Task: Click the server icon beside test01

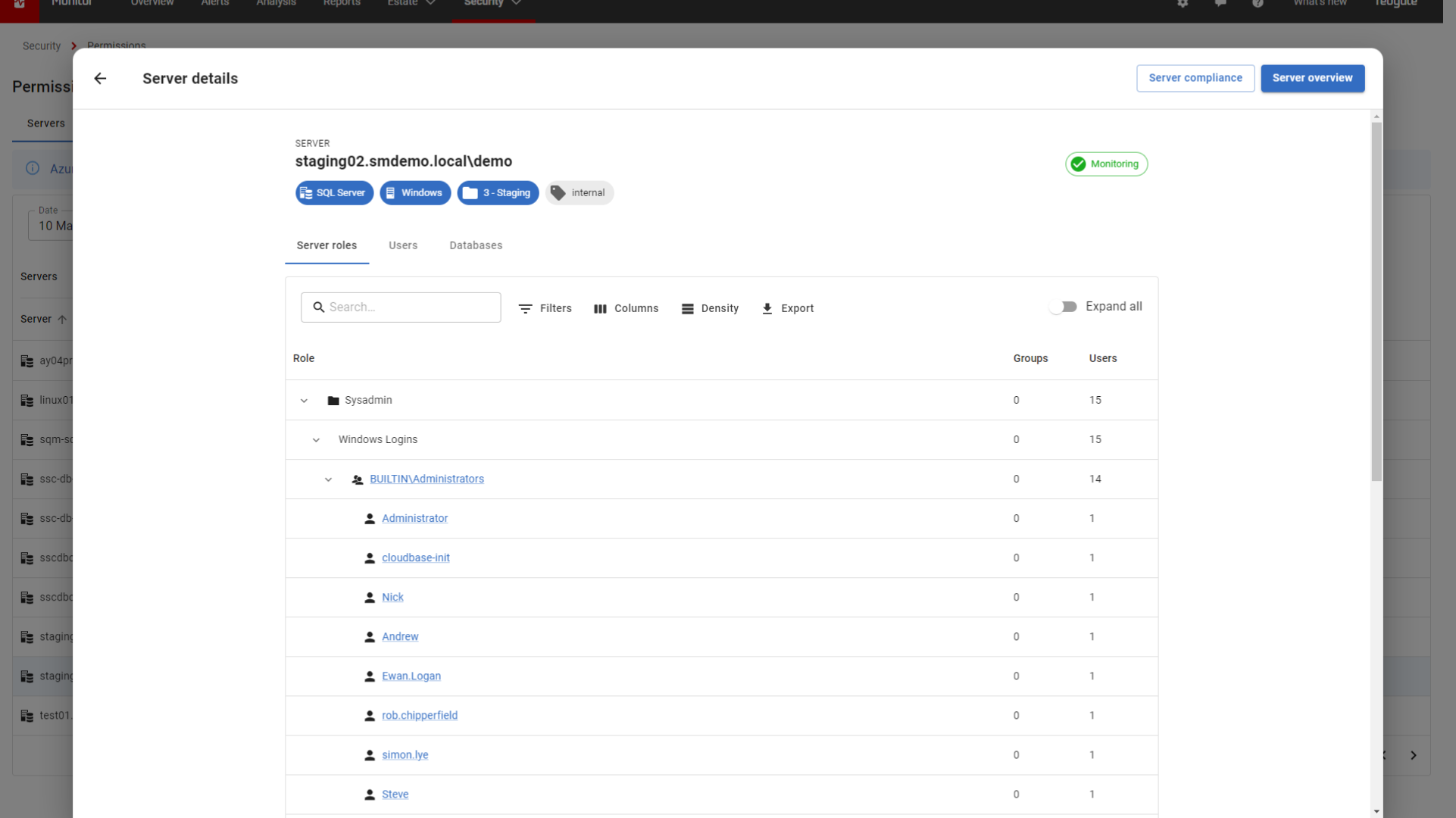Action: [x=27, y=715]
